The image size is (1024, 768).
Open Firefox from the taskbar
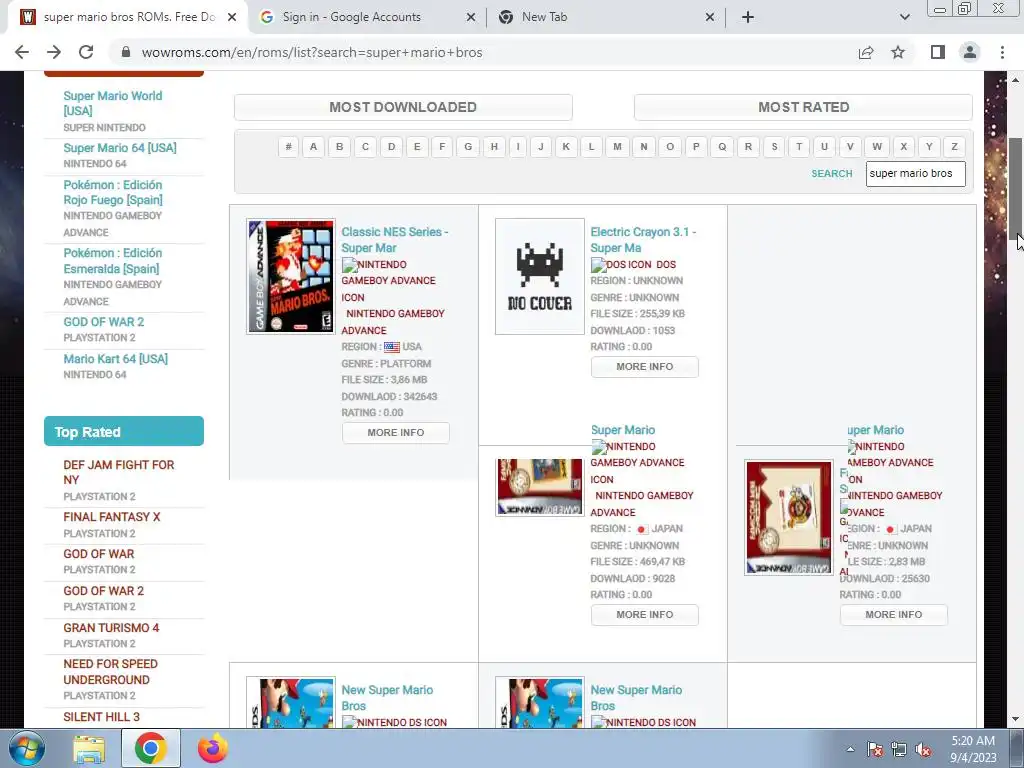(213, 749)
